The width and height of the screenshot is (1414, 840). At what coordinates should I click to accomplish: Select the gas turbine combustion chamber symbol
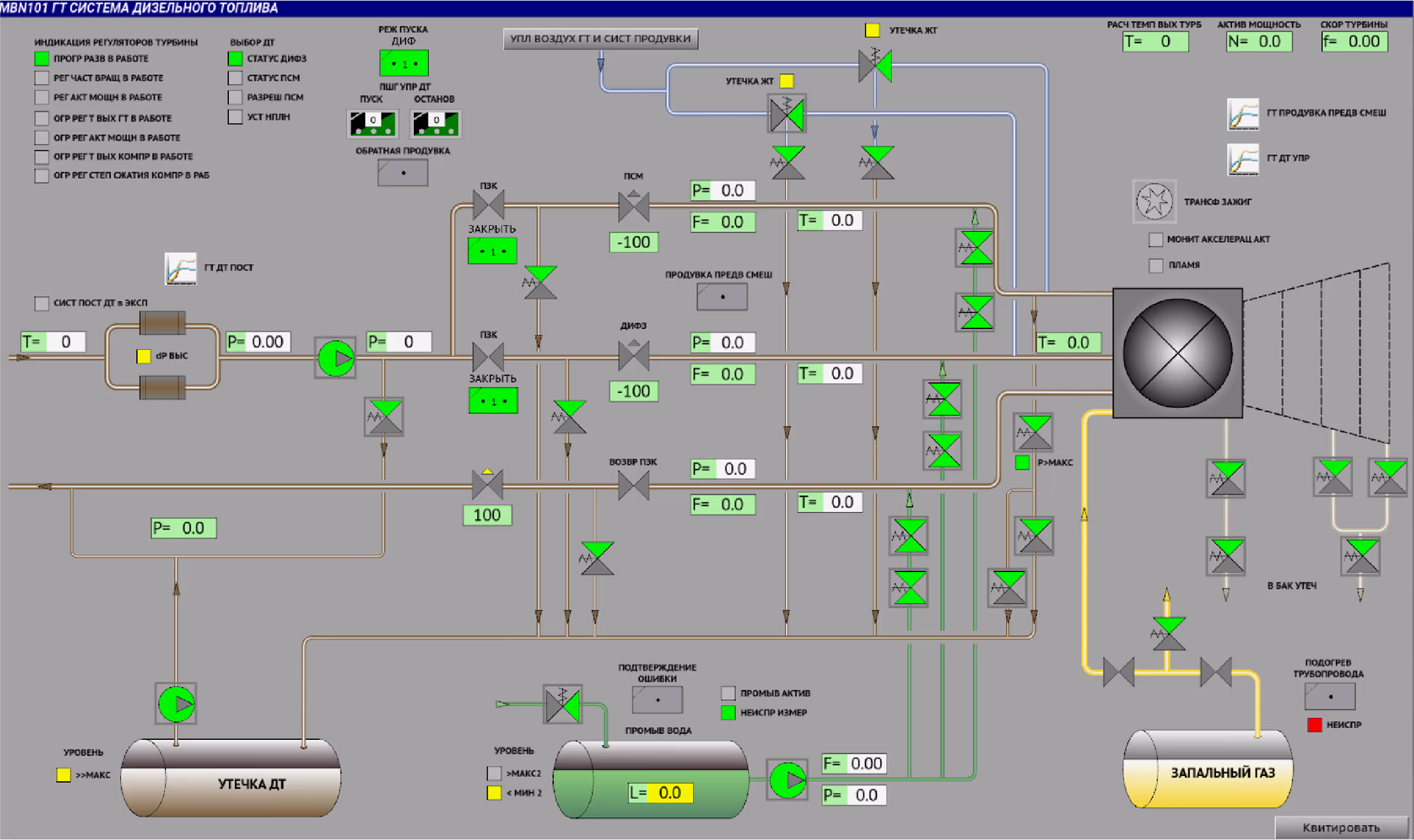1177,353
